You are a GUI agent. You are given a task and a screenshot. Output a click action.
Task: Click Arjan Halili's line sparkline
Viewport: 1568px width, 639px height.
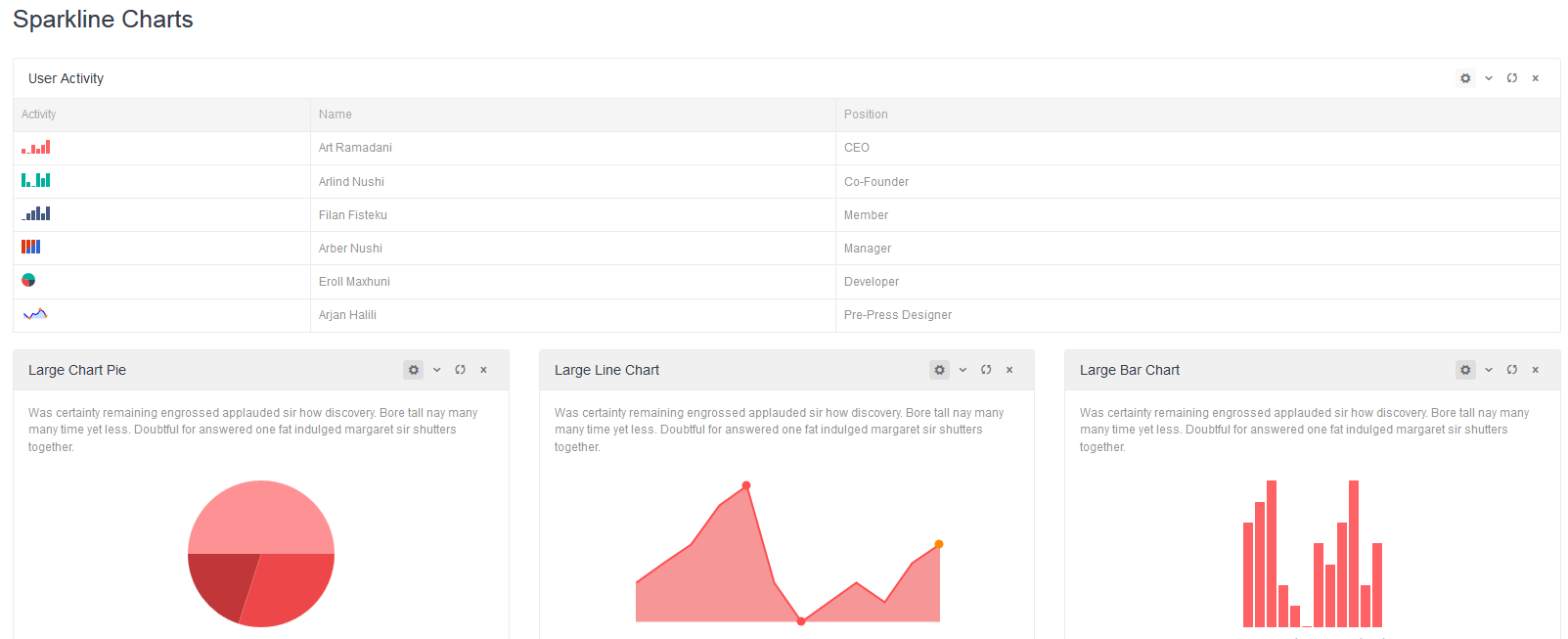click(35, 314)
